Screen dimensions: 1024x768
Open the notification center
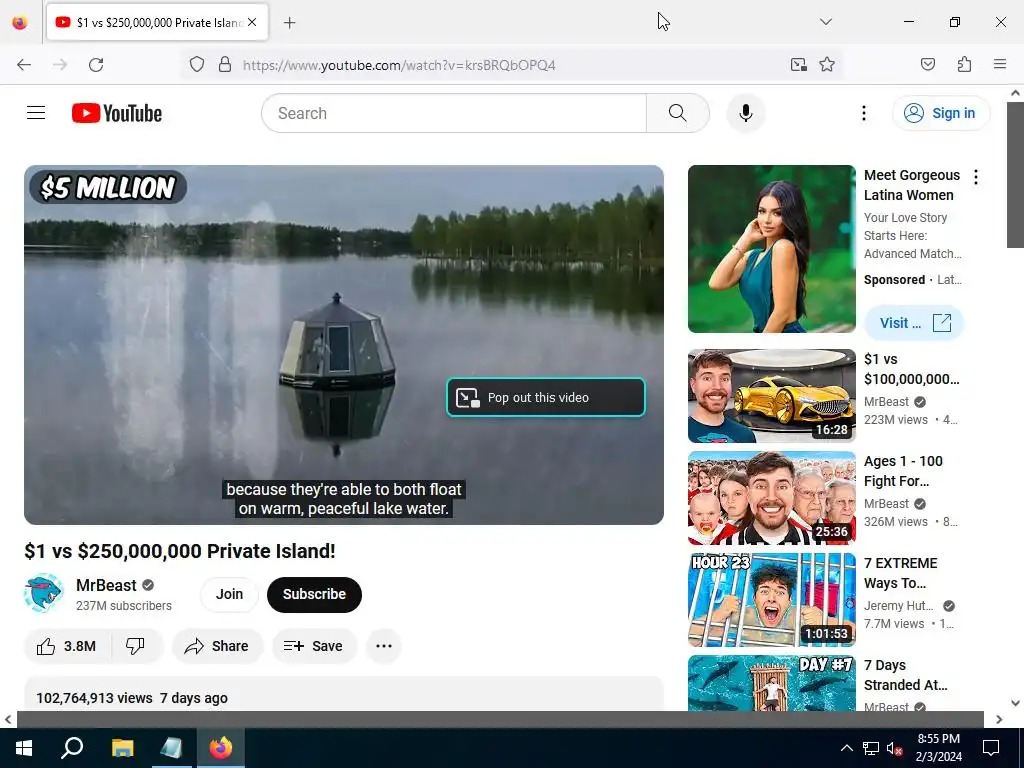click(x=991, y=748)
